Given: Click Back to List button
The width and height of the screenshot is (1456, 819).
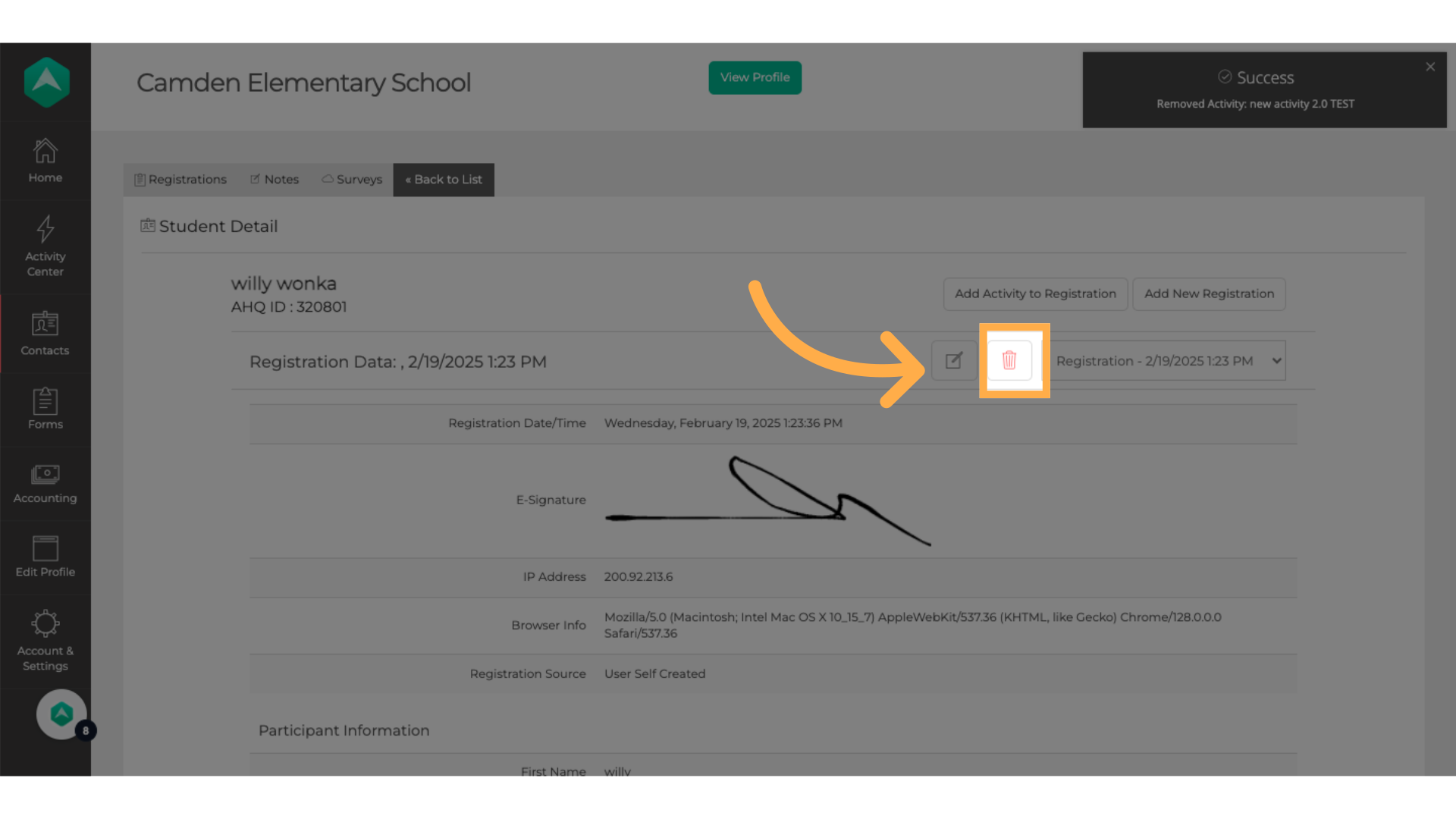Looking at the screenshot, I should point(444,180).
